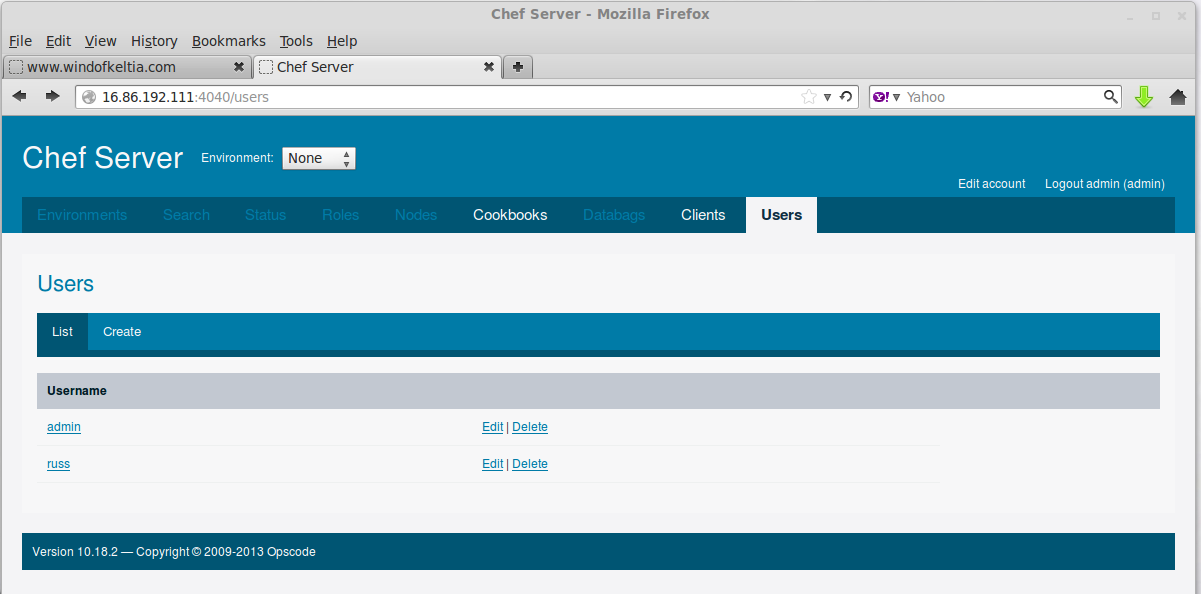The image size is (1201, 594).
Task: Click the forward navigation arrow
Action: click(x=52, y=97)
